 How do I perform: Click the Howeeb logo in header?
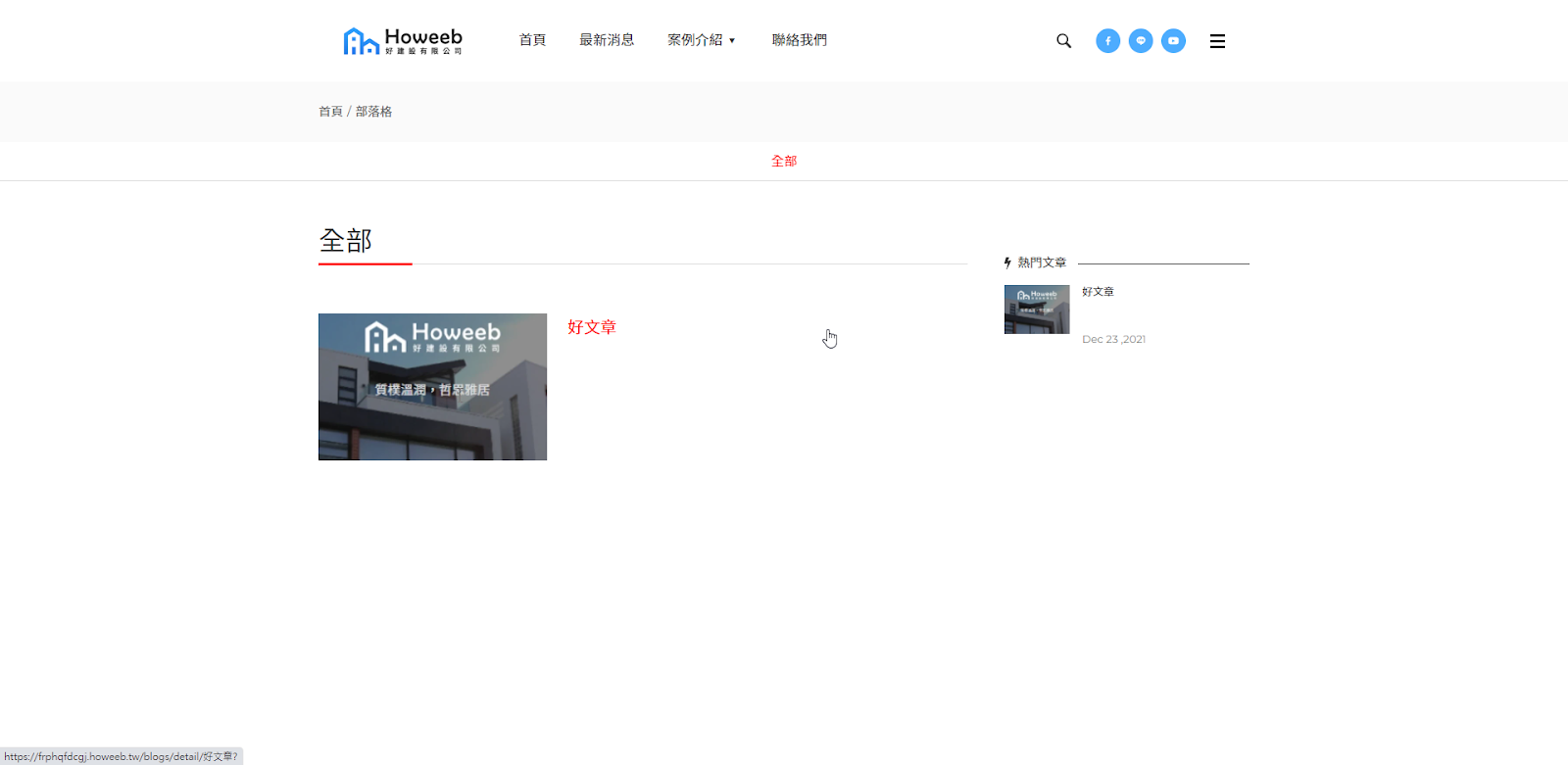pos(402,41)
